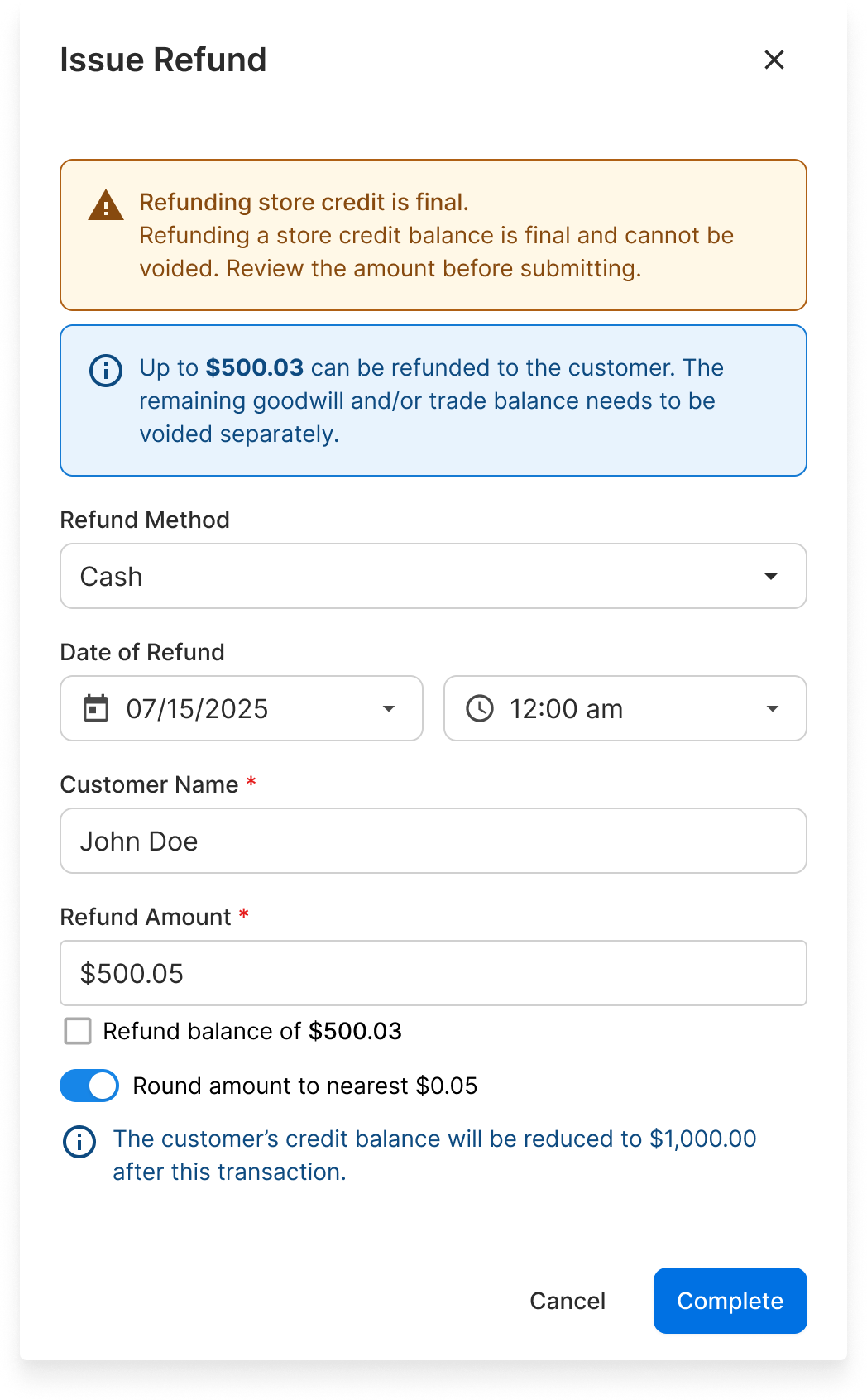Click the Refund balance of $500.03 label
The image size is (867, 1400).
(x=252, y=1031)
